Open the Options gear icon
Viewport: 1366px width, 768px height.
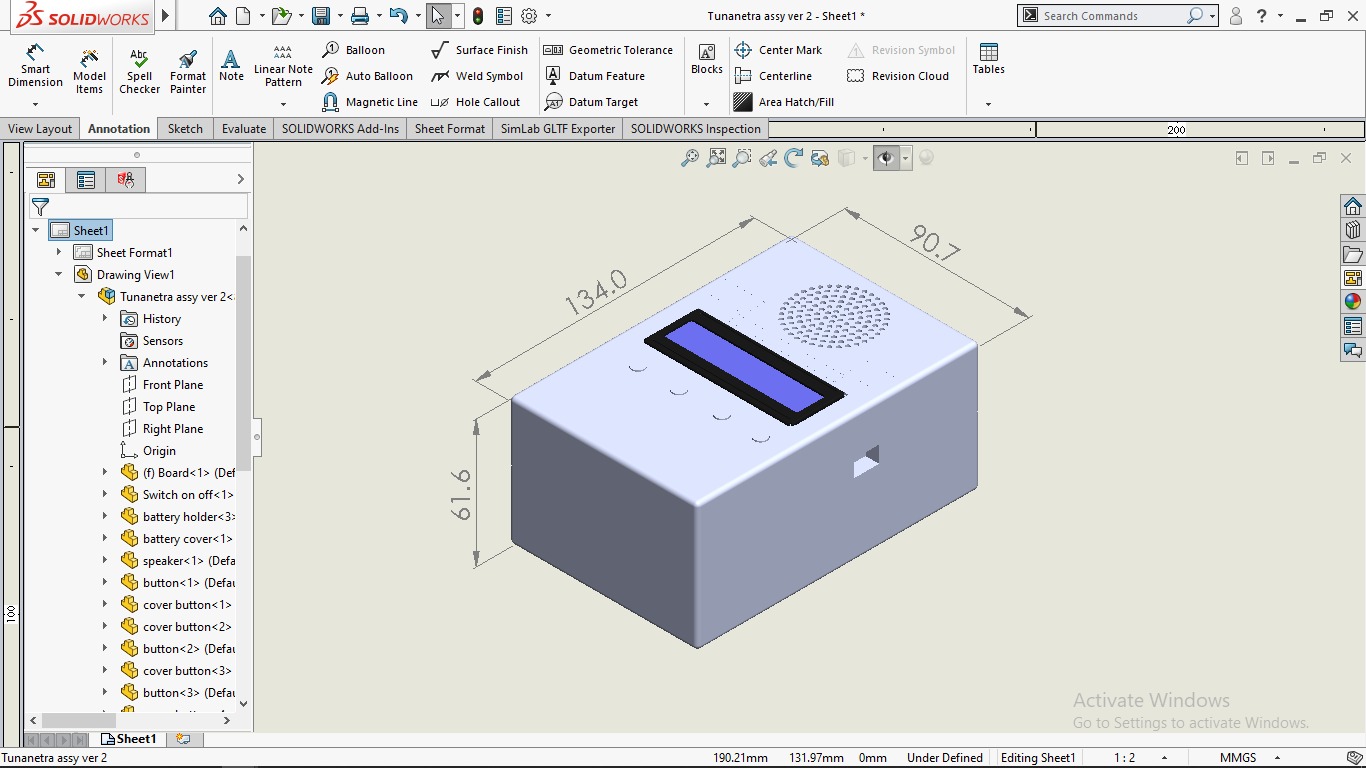[529, 16]
